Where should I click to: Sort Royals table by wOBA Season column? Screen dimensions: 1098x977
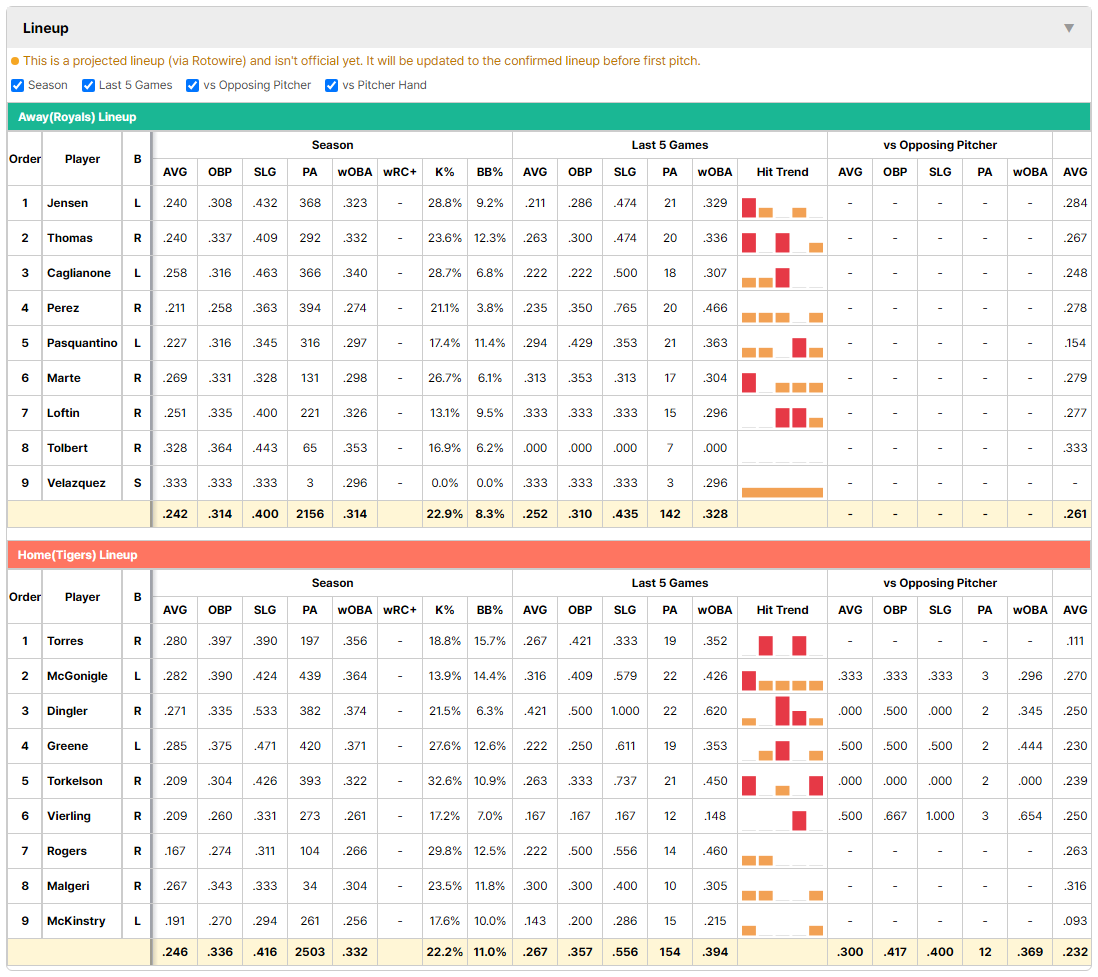355,172
